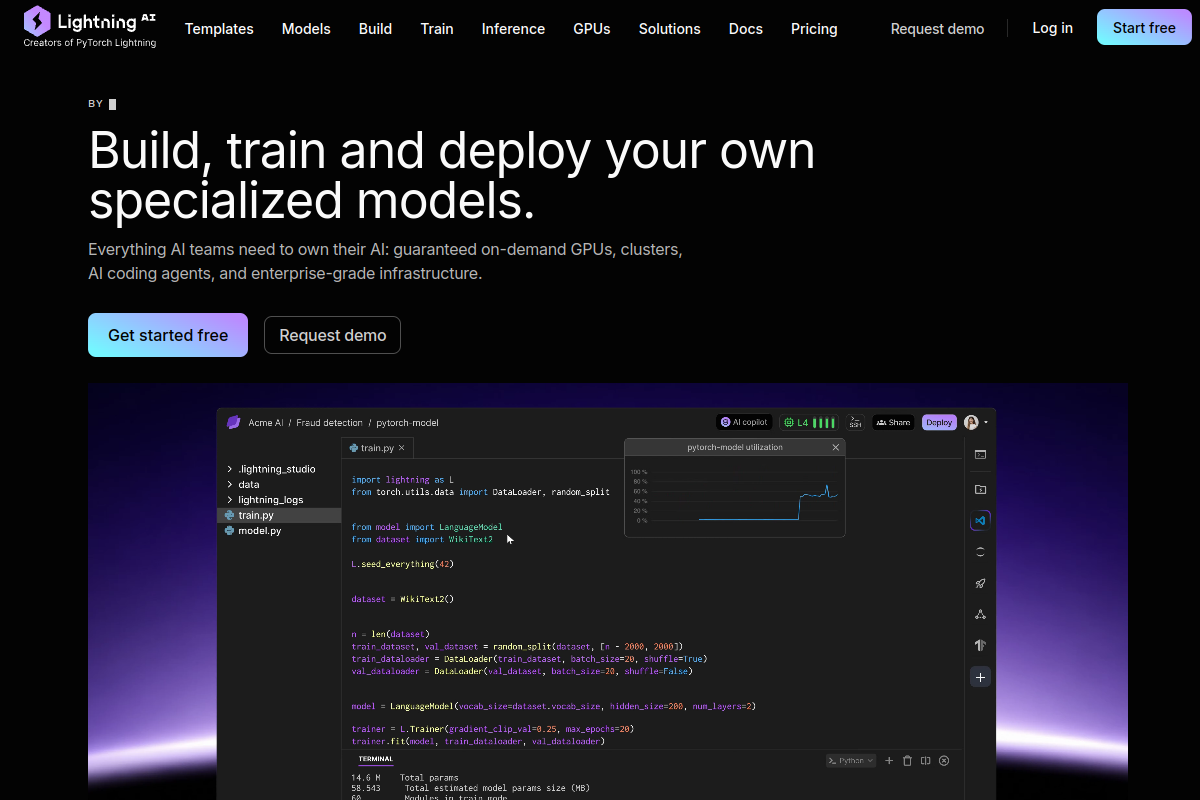Select train.py in file tree
This screenshot has width=1200, height=800.
click(279, 515)
